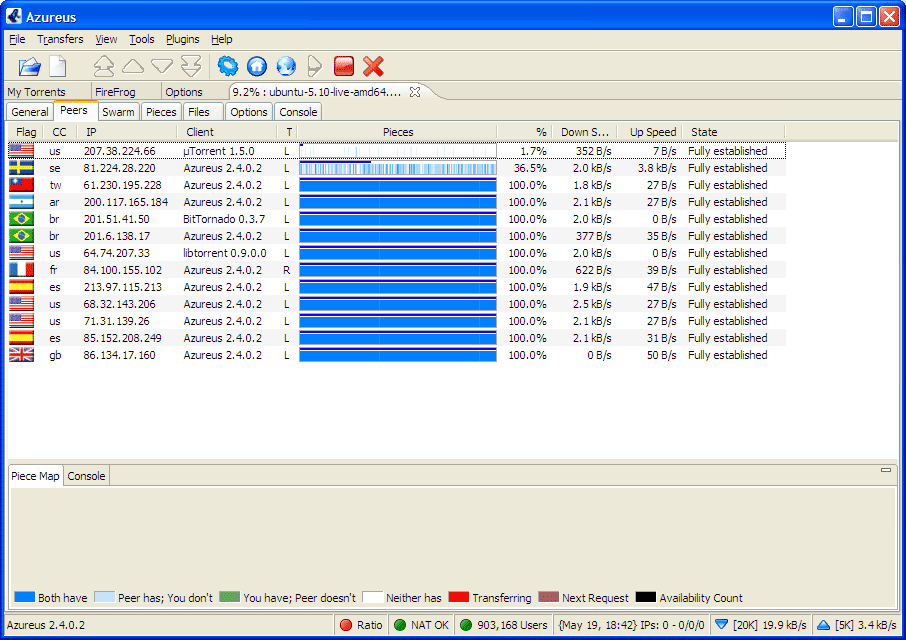
Task: Click the upload speed arrow icon in status bar
Action: pos(823,625)
